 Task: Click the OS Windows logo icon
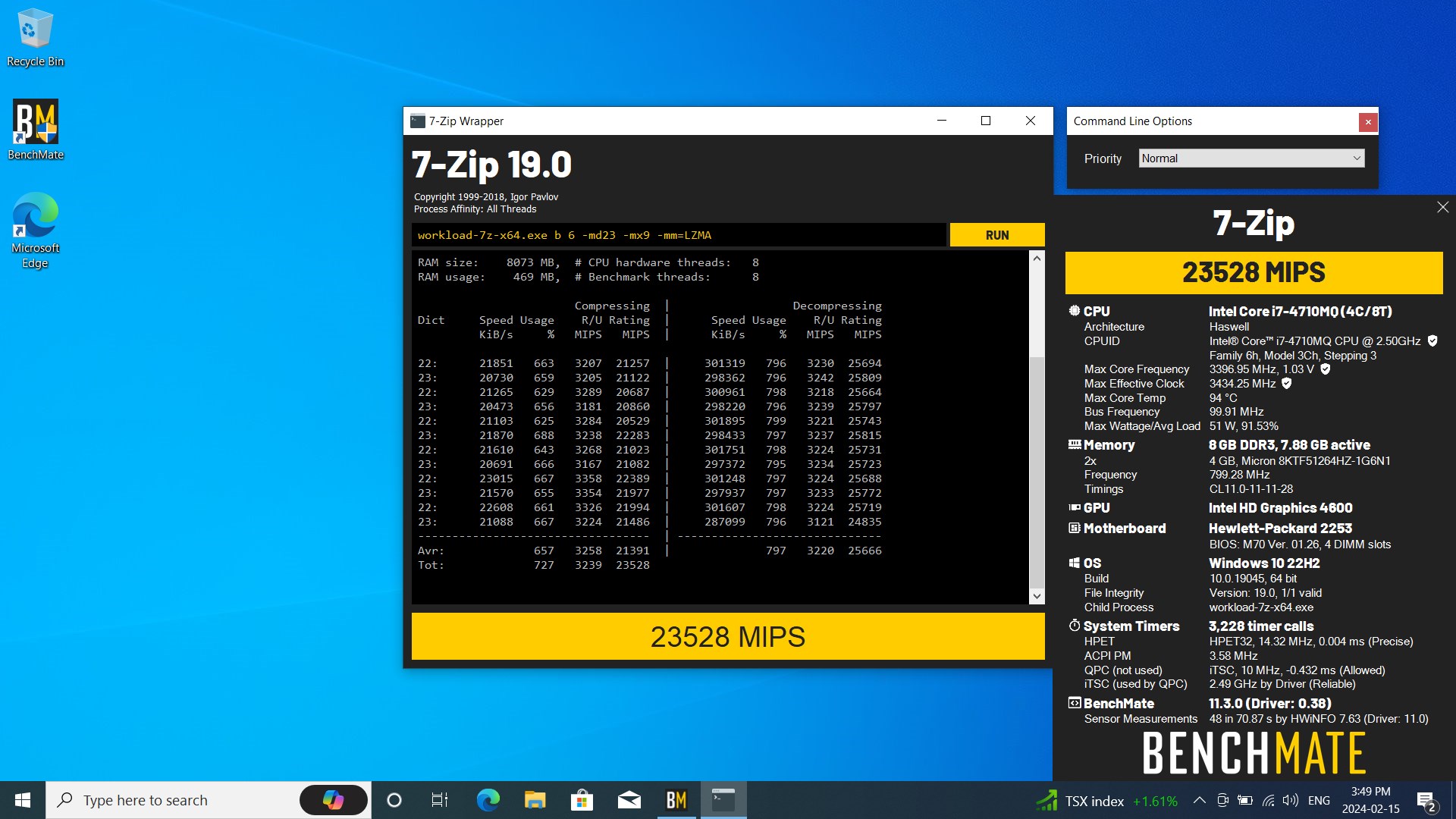[x=1075, y=563]
